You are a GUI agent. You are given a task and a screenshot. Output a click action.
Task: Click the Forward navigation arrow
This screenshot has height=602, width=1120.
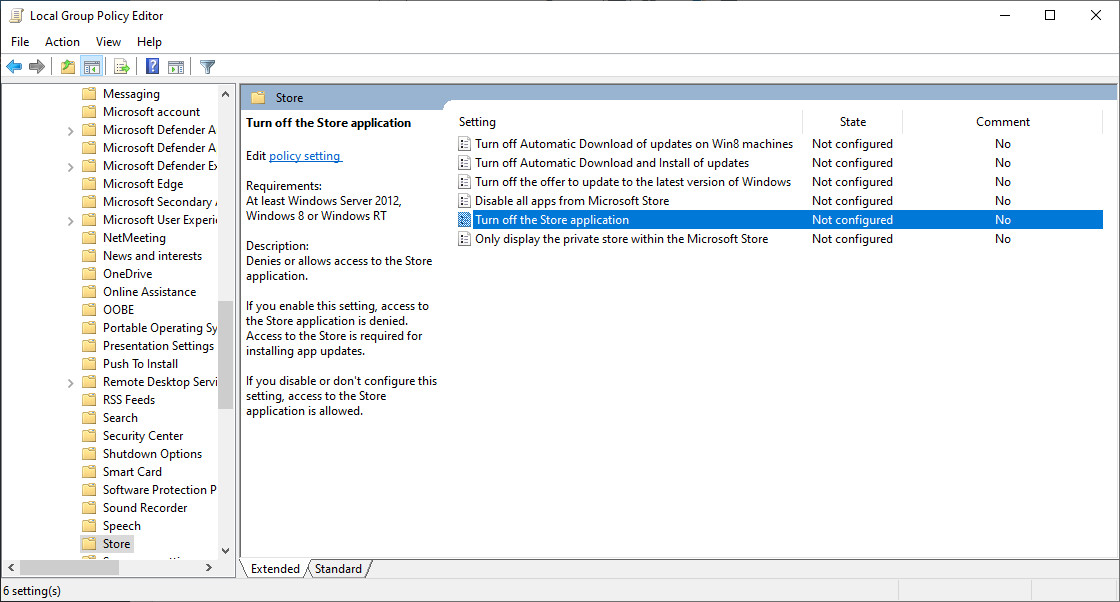point(37,66)
